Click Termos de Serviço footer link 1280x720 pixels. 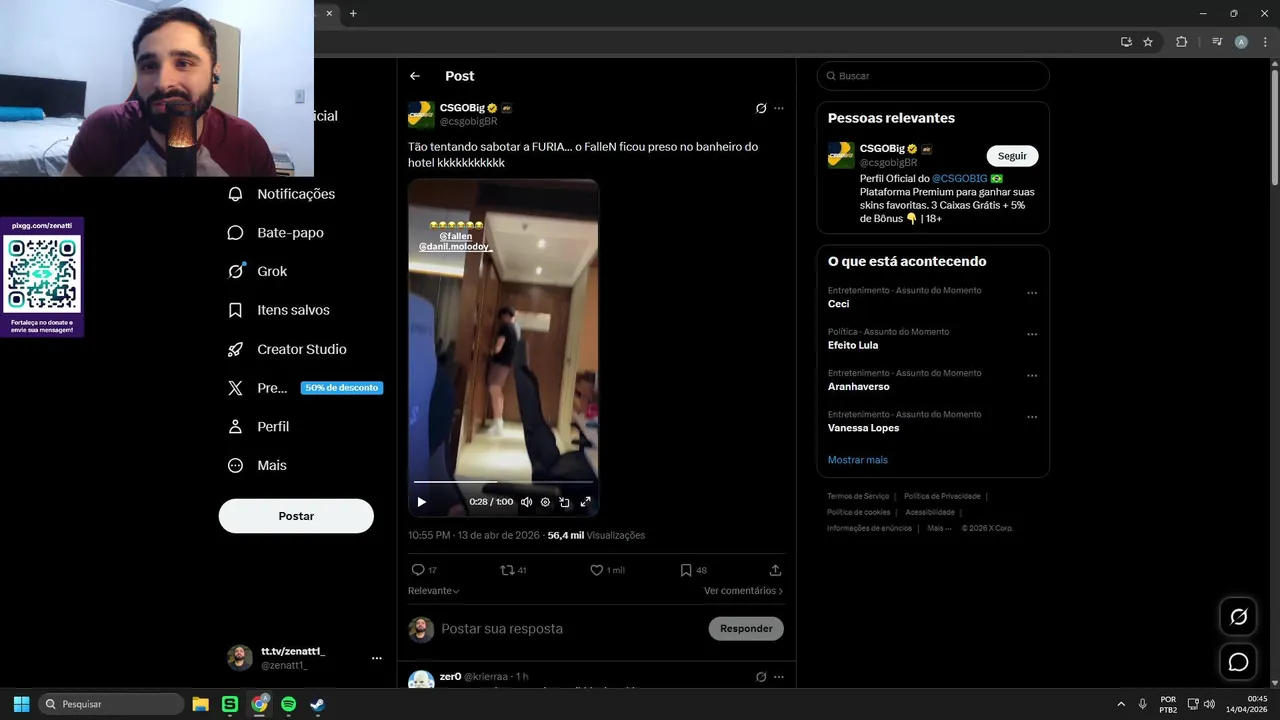858,496
